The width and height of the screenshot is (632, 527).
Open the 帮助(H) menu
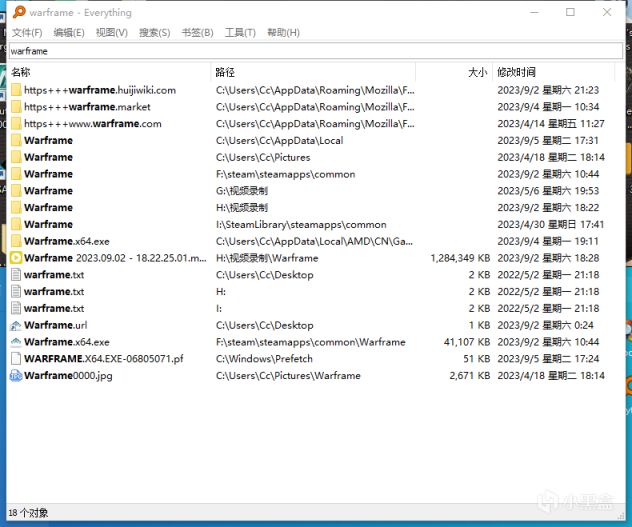pos(283,33)
